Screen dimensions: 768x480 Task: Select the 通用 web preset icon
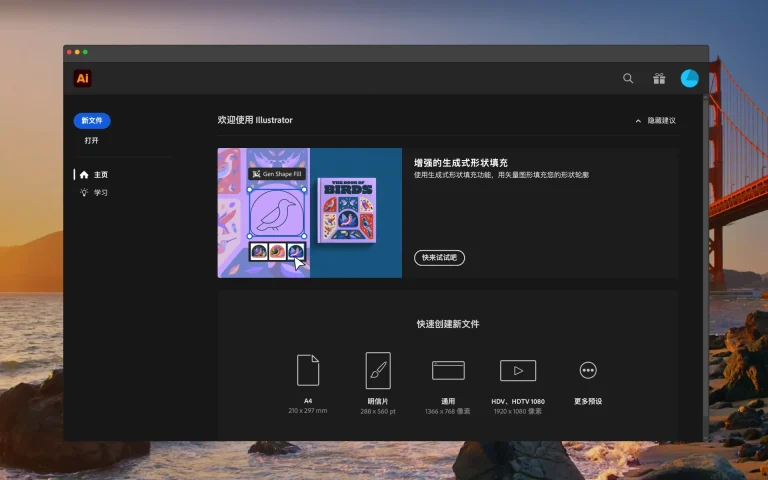448,370
